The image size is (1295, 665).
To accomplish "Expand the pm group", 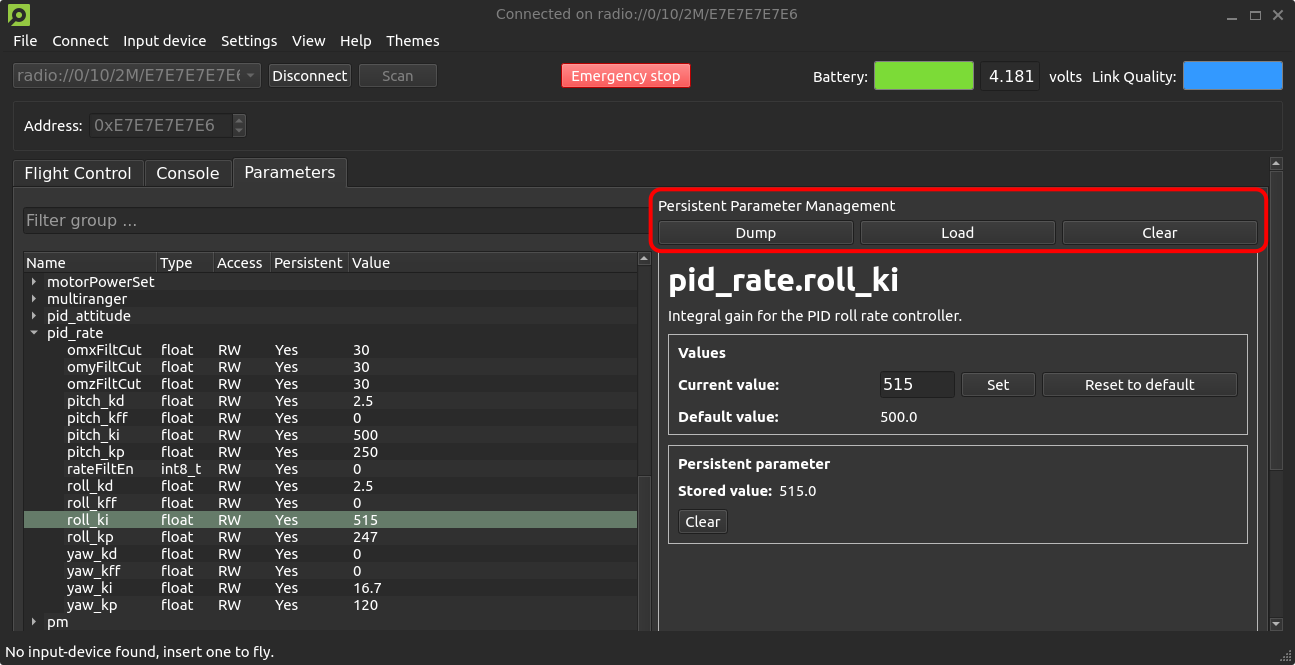I will pyautogui.click(x=34, y=622).
